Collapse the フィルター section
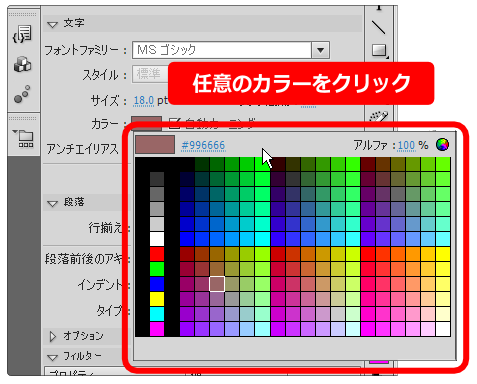The width and height of the screenshot is (477, 384). (53, 357)
